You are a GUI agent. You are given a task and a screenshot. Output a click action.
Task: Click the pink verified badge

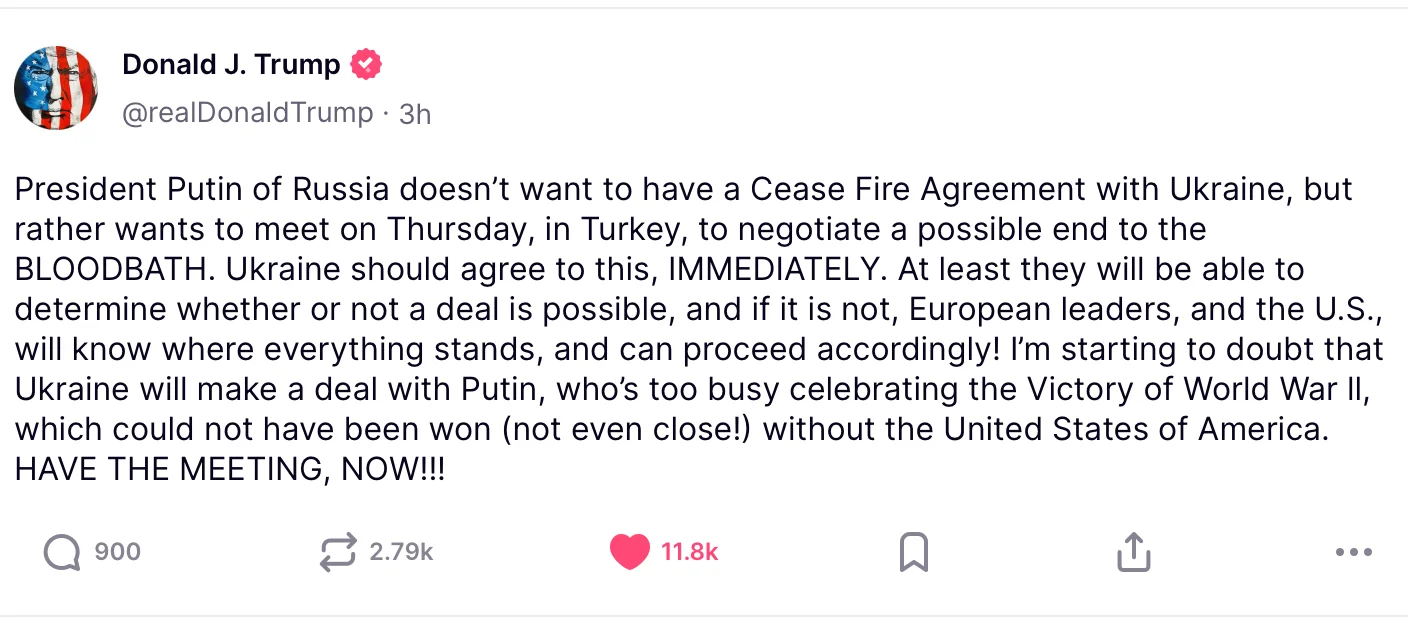tap(366, 65)
